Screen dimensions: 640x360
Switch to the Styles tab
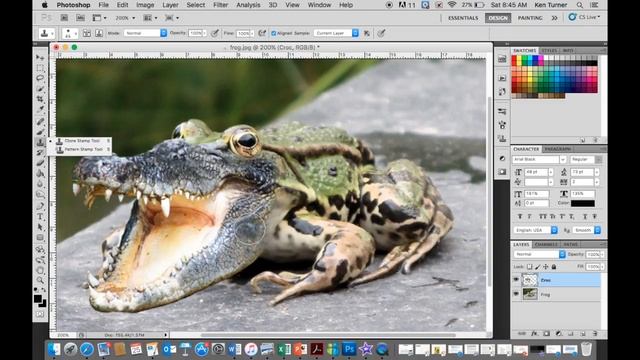pyautogui.click(x=549, y=50)
